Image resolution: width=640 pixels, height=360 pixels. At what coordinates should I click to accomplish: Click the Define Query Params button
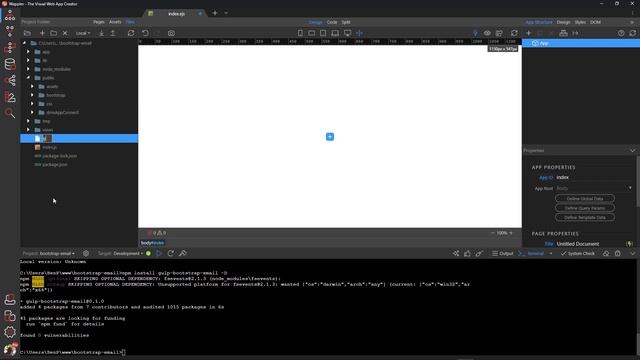coord(584,208)
